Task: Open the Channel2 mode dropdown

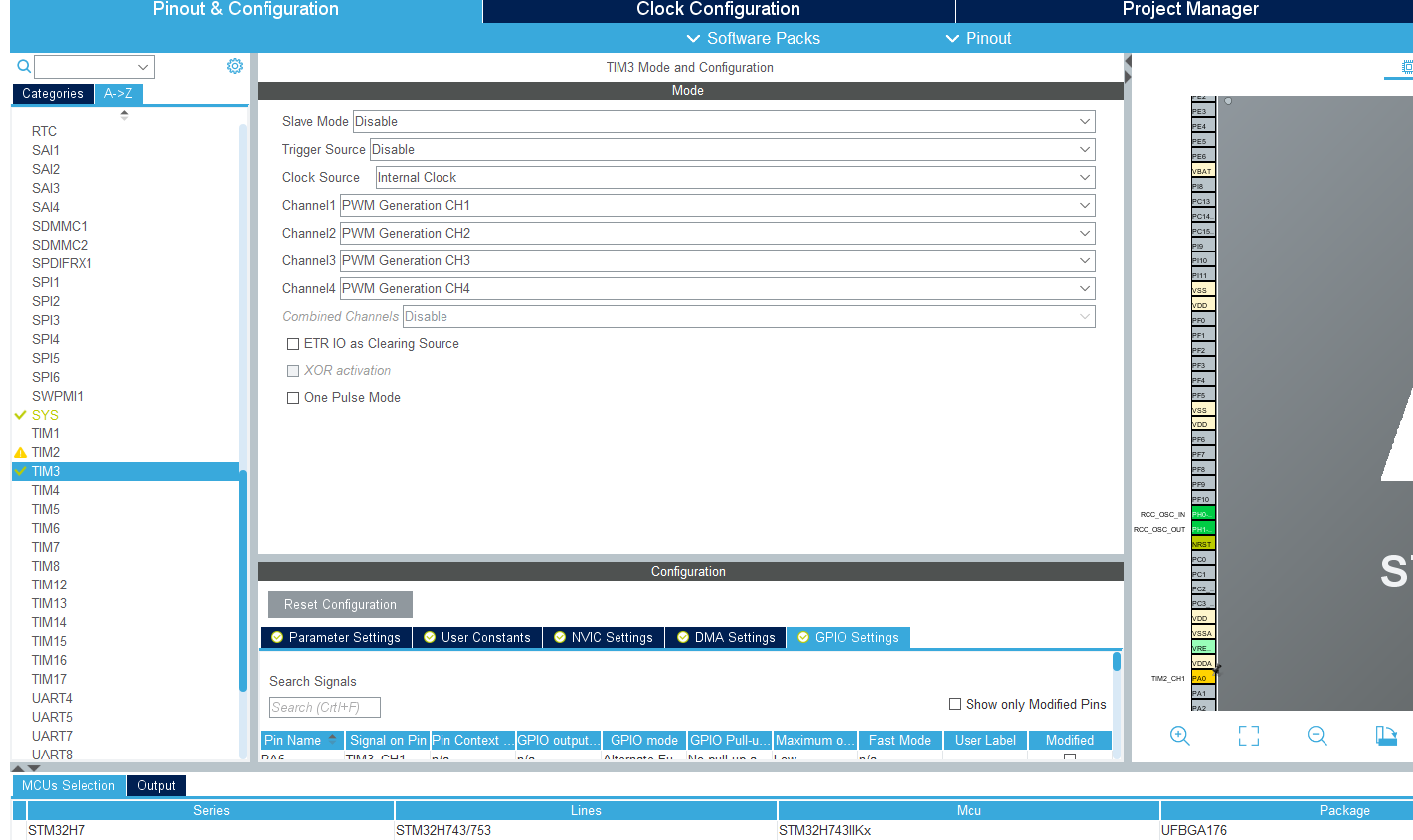Action: [718, 233]
